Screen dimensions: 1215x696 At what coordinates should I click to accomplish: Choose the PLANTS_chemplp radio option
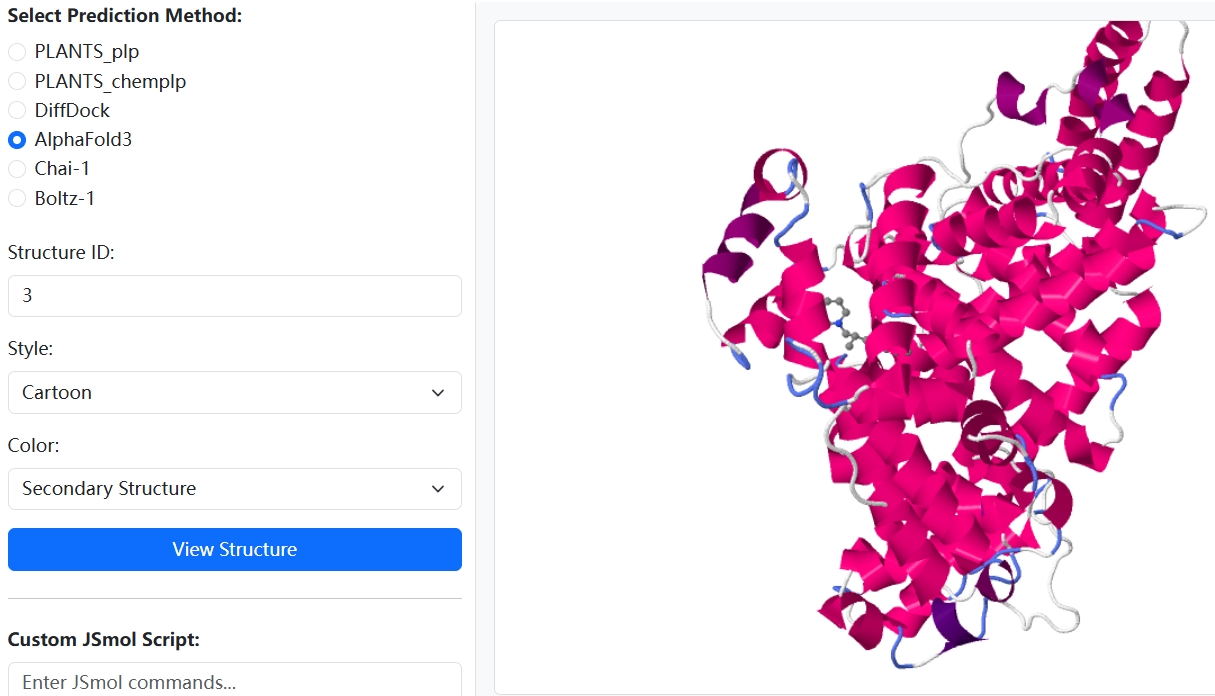pyautogui.click(x=17, y=81)
